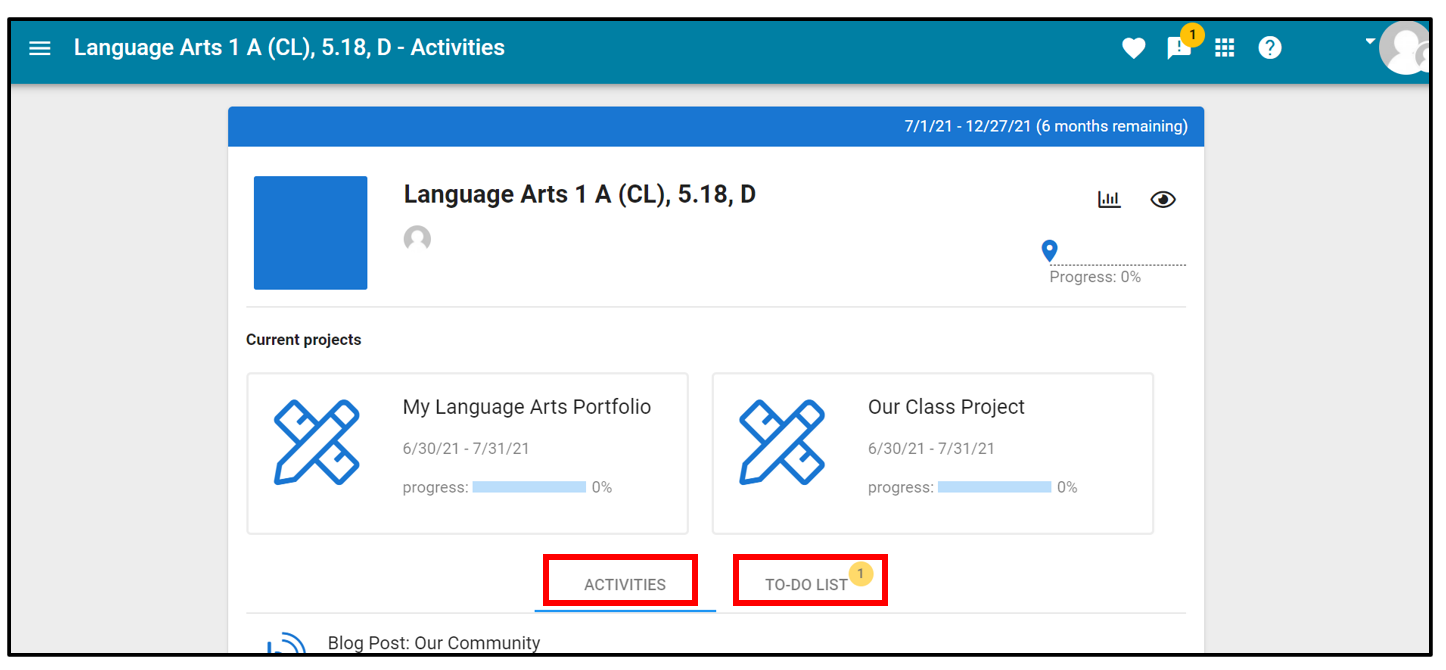Open the hamburger main menu
Image resolution: width=1446 pixels, height=670 pixels.
click(40, 48)
